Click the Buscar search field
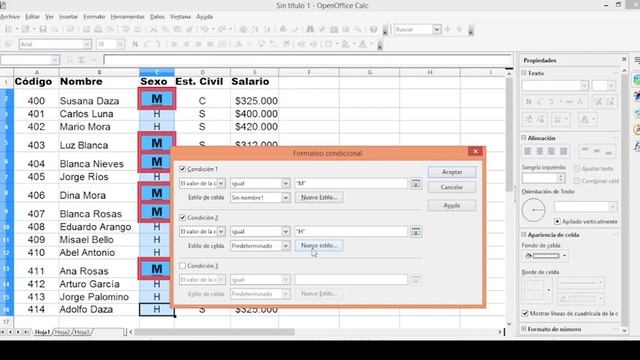640x360 pixels. pyautogui.click(x=413, y=29)
